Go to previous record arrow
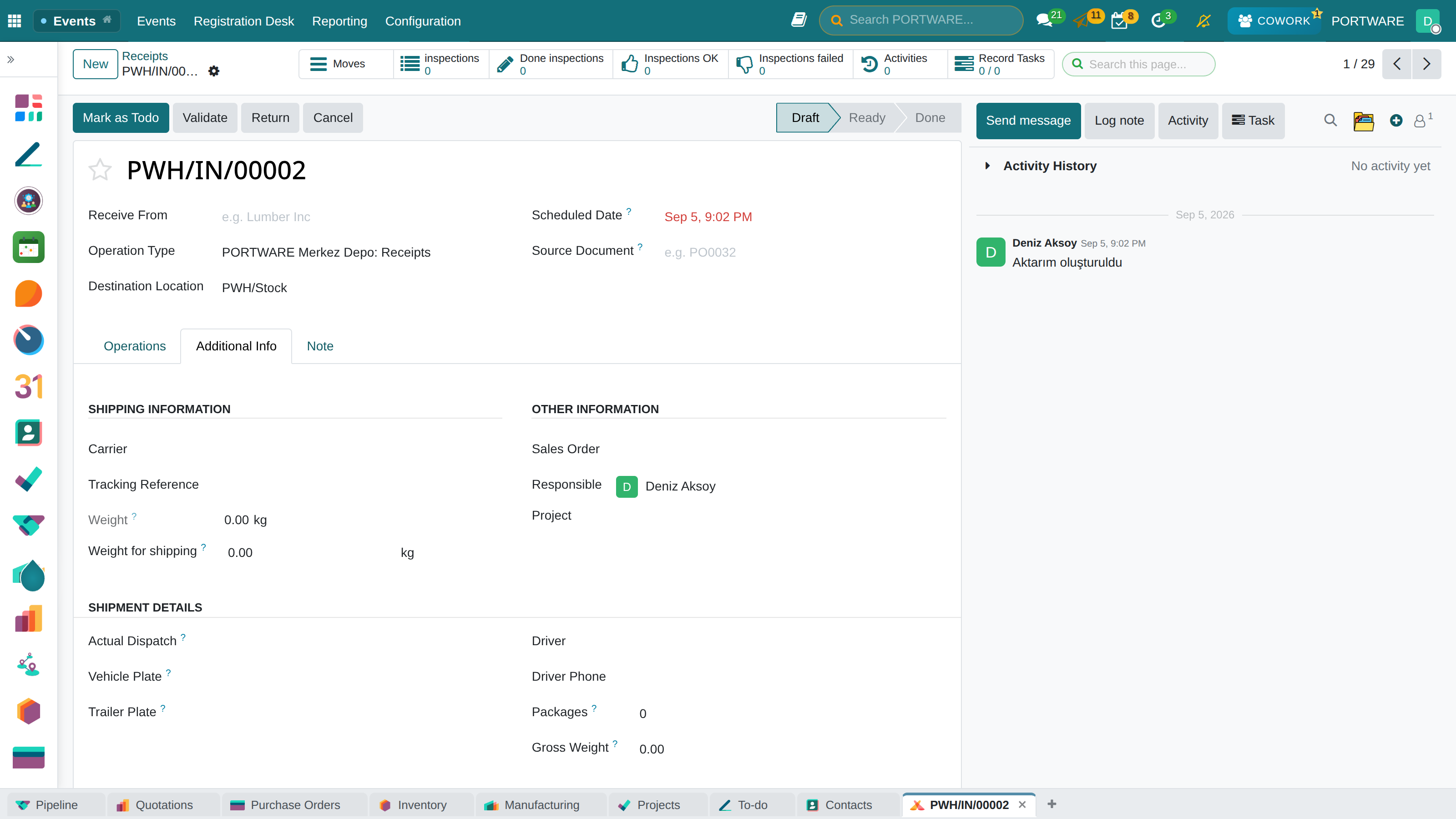This screenshot has width=1456, height=819. (1397, 64)
